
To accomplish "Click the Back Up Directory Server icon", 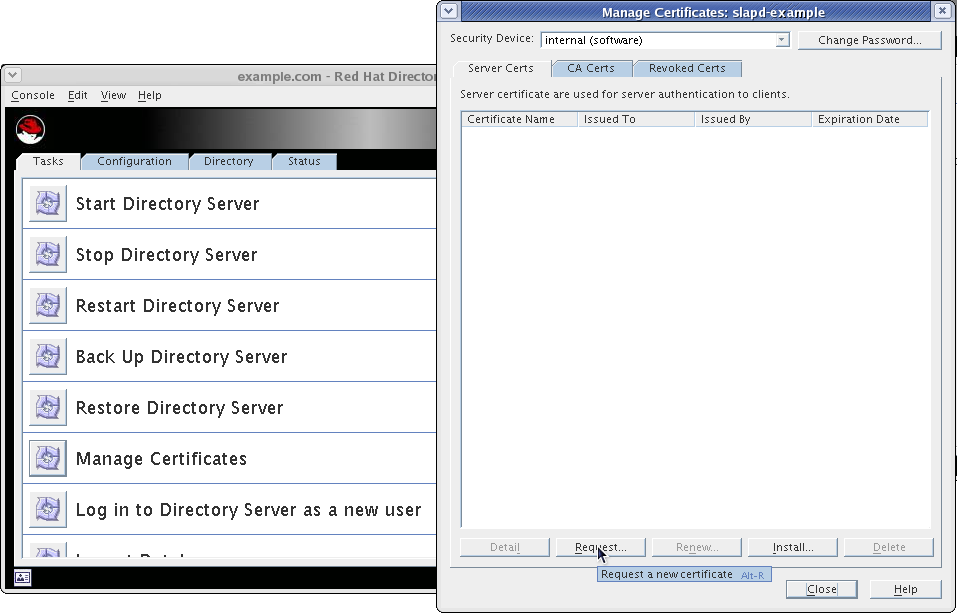I will (48, 357).
